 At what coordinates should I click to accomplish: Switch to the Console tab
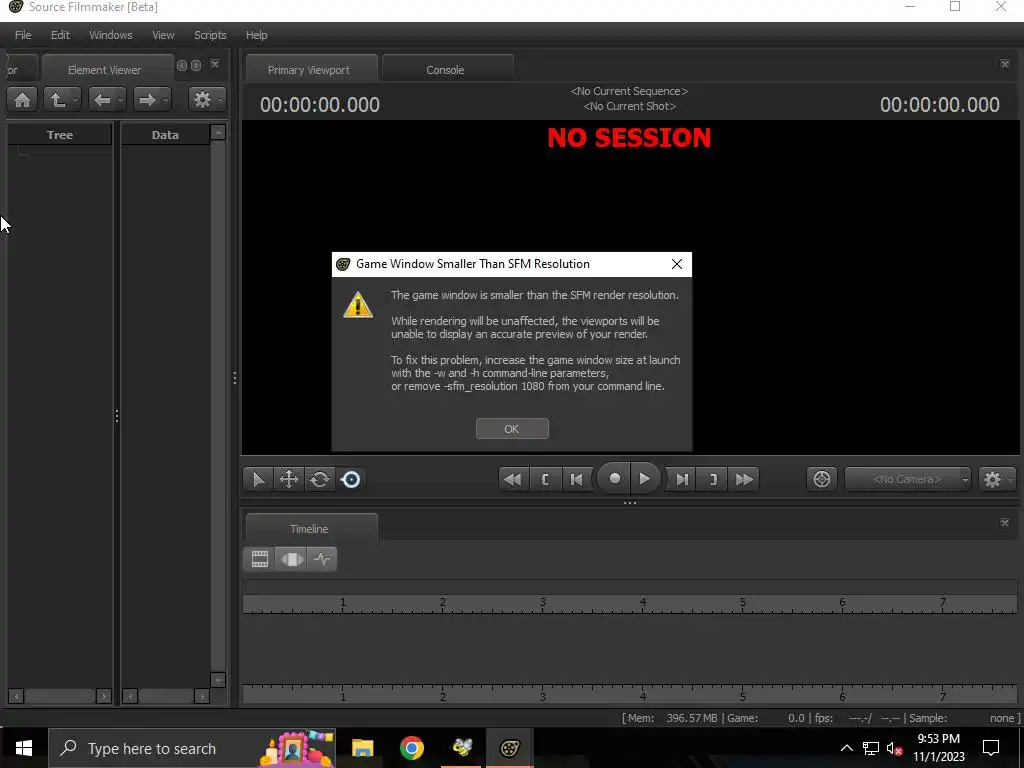[x=445, y=70]
